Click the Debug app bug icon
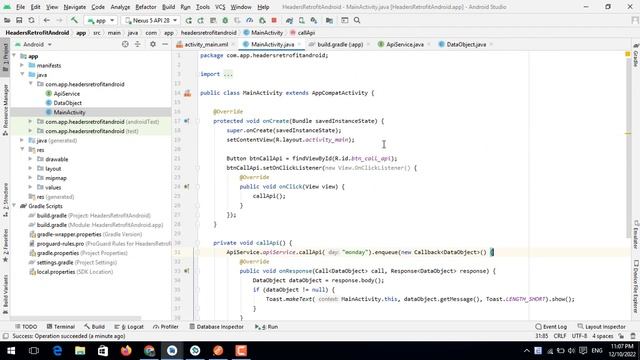640x360 pixels. (225, 20)
